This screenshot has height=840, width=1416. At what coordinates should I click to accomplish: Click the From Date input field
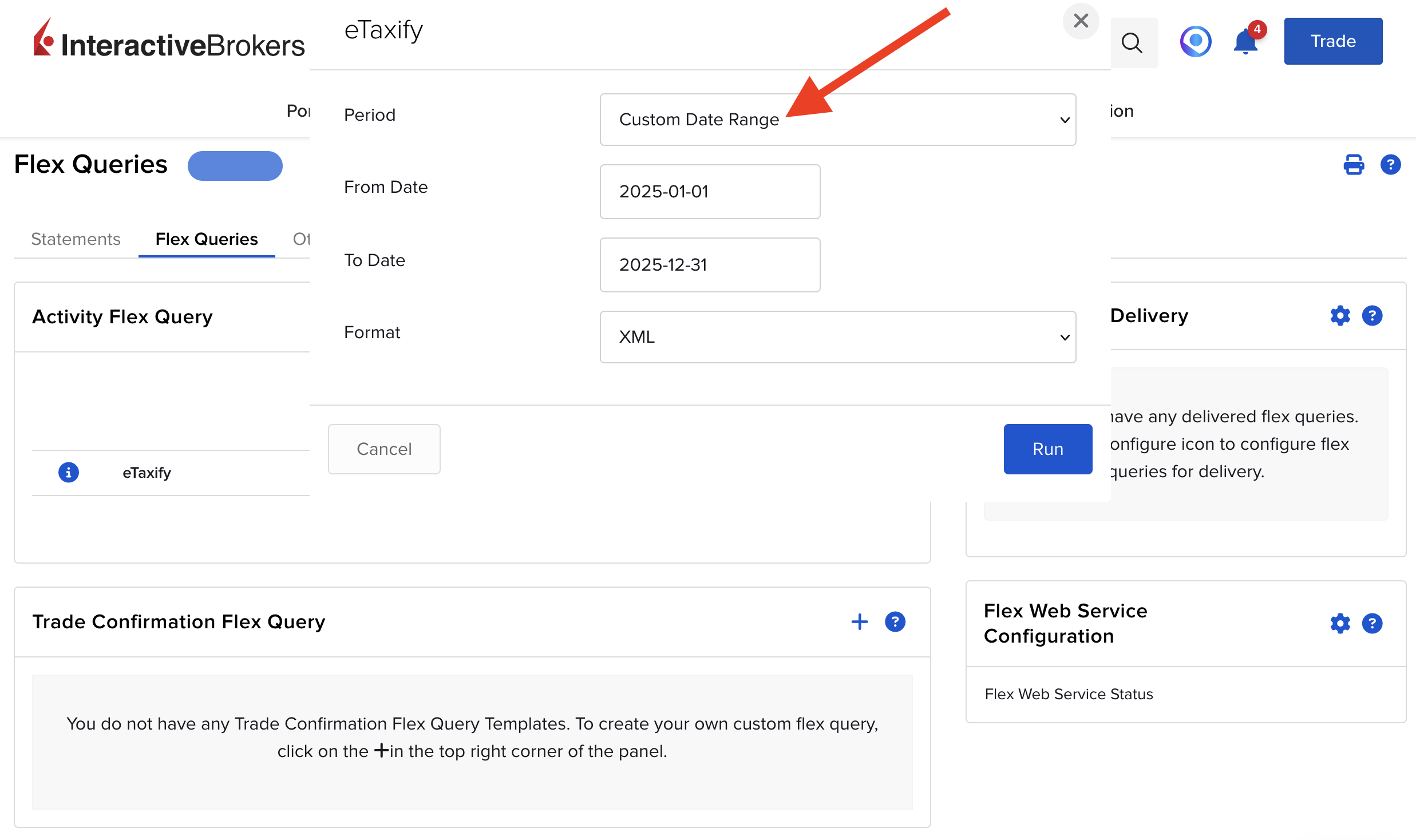click(x=710, y=192)
